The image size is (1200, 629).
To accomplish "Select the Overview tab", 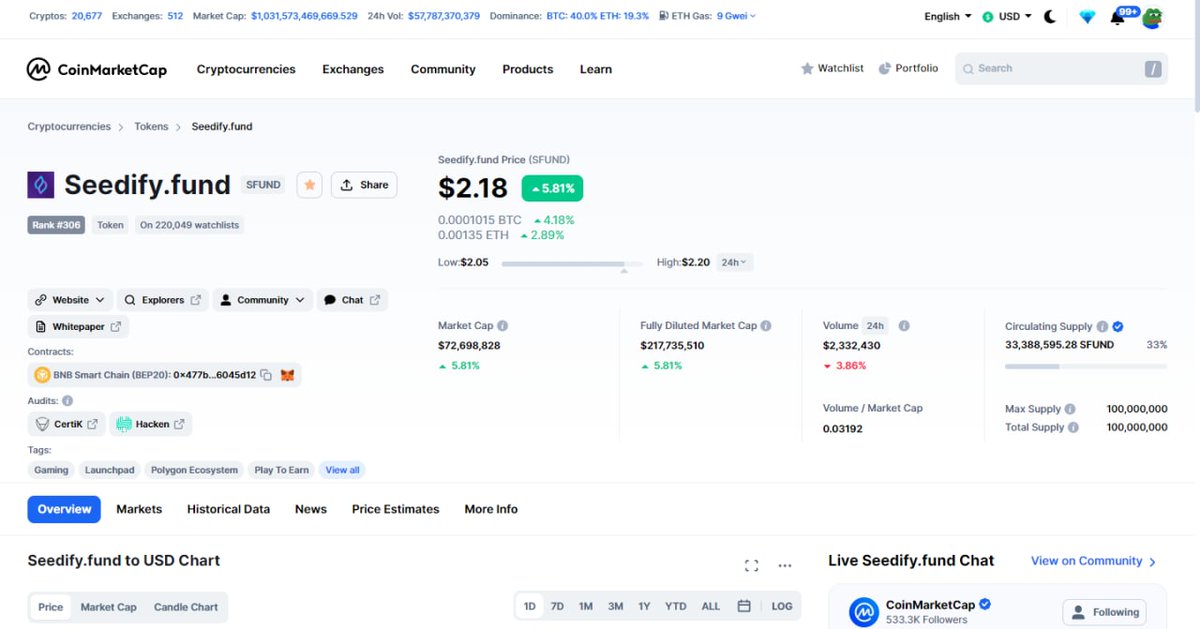I will pyautogui.click(x=64, y=509).
